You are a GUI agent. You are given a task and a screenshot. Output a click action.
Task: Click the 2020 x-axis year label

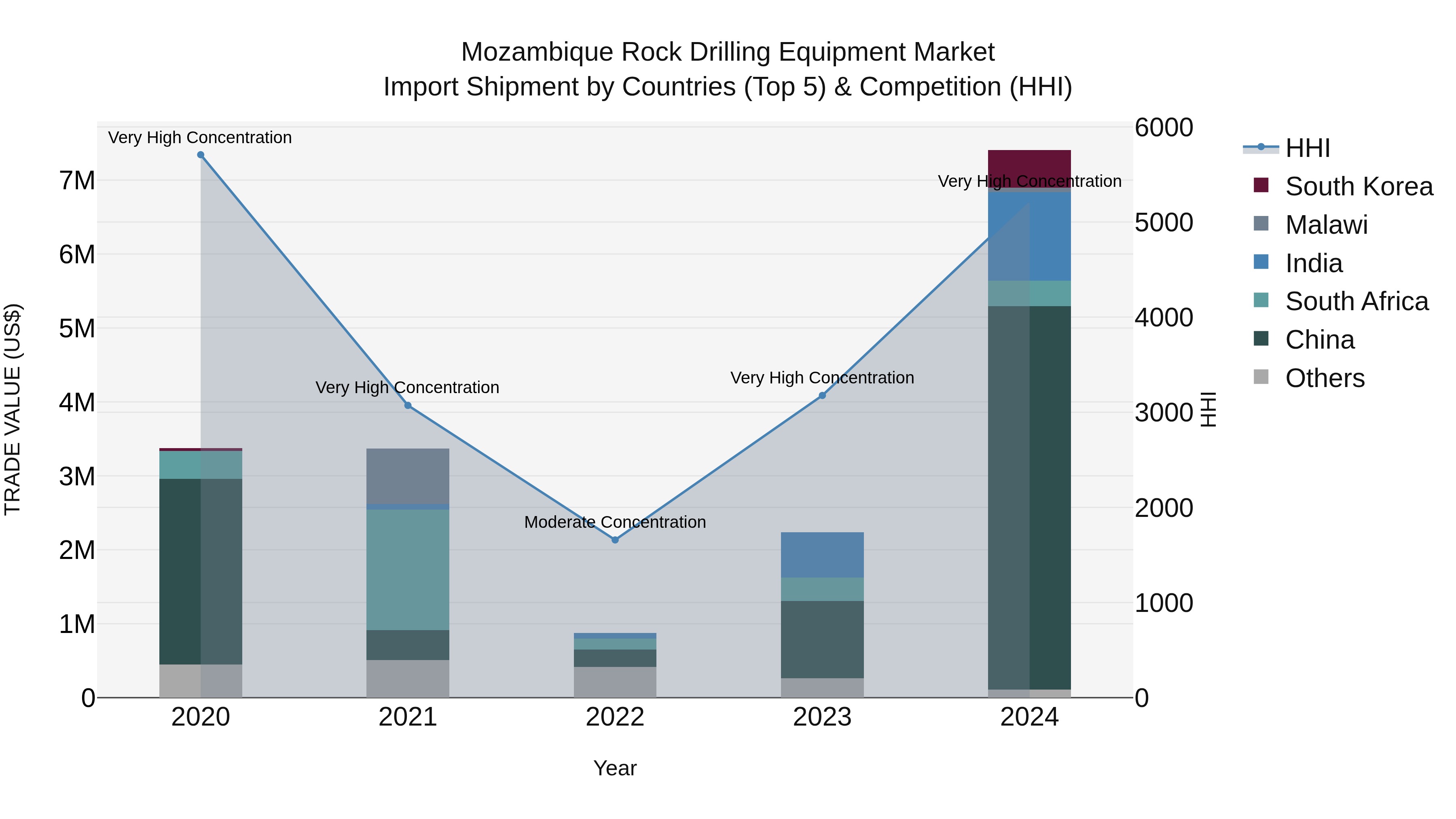(x=201, y=717)
